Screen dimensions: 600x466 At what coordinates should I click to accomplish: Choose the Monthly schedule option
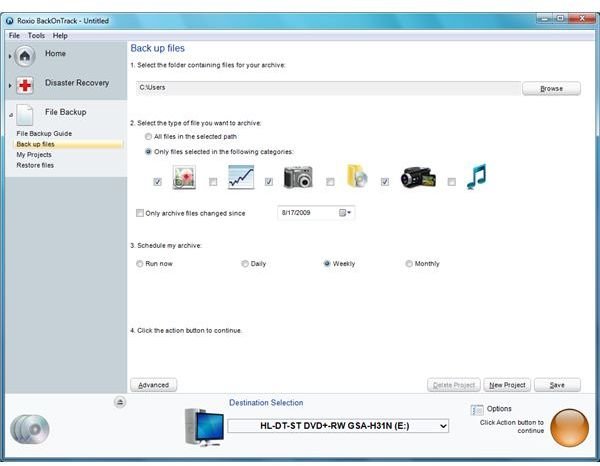(x=409, y=264)
